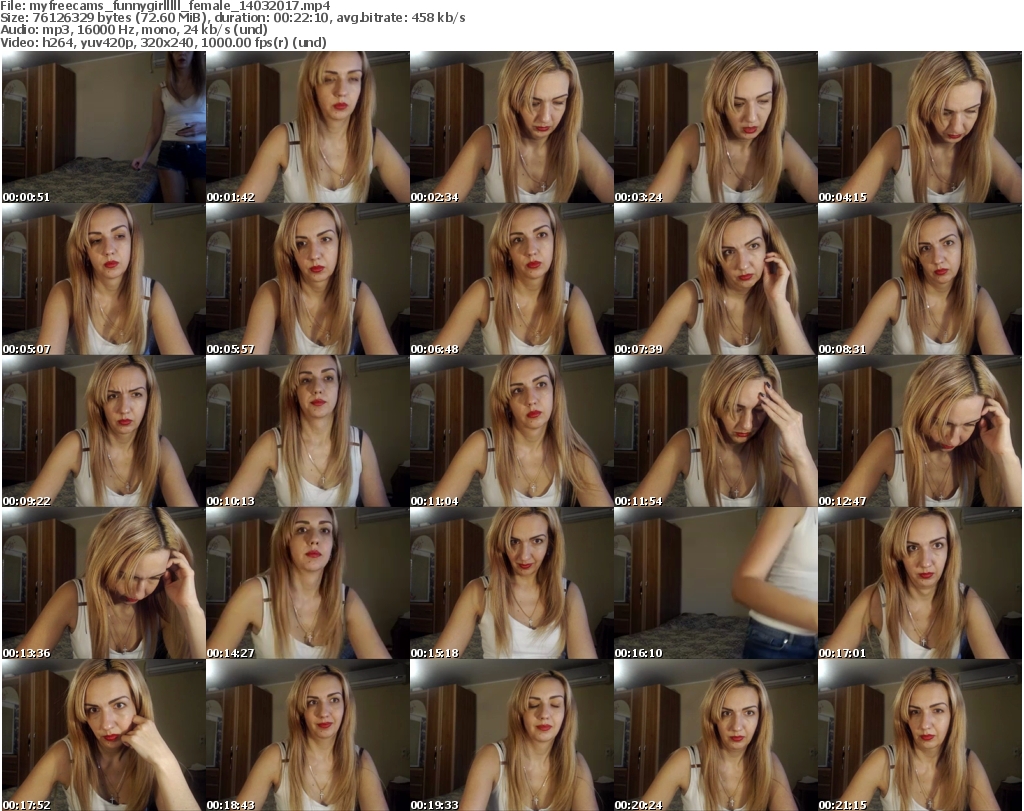Click the Video h264 info line
Image resolution: width=1024 pixels, height=811 pixels.
coord(163,42)
